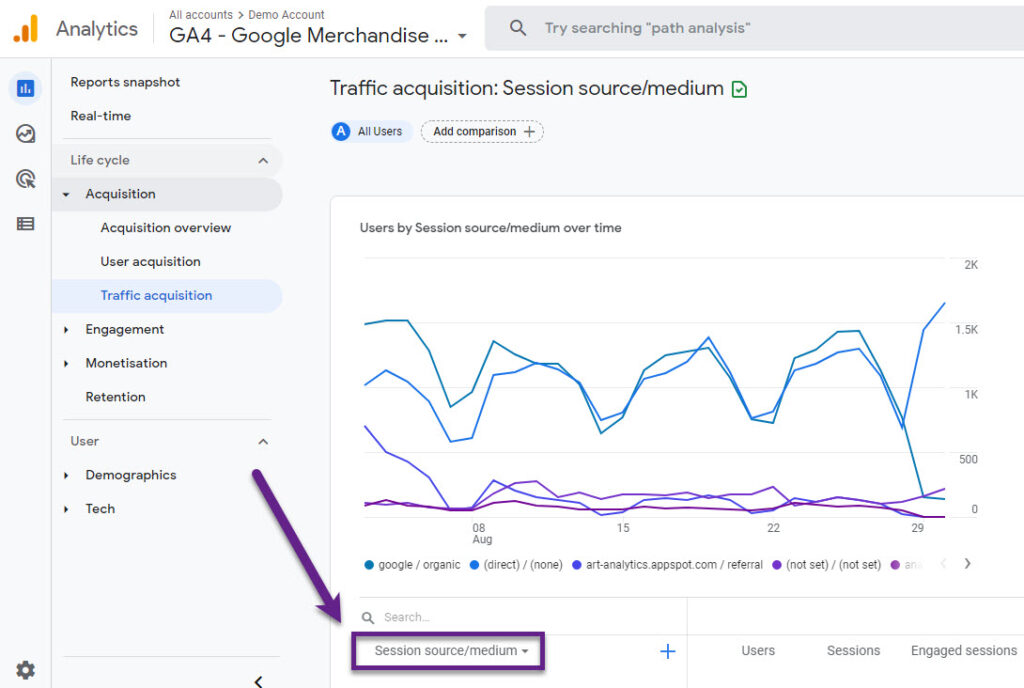Click the chart title Users by Session source/medium
The height and width of the screenshot is (688, 1024).
pyautogui.click(x=490, y=228)
